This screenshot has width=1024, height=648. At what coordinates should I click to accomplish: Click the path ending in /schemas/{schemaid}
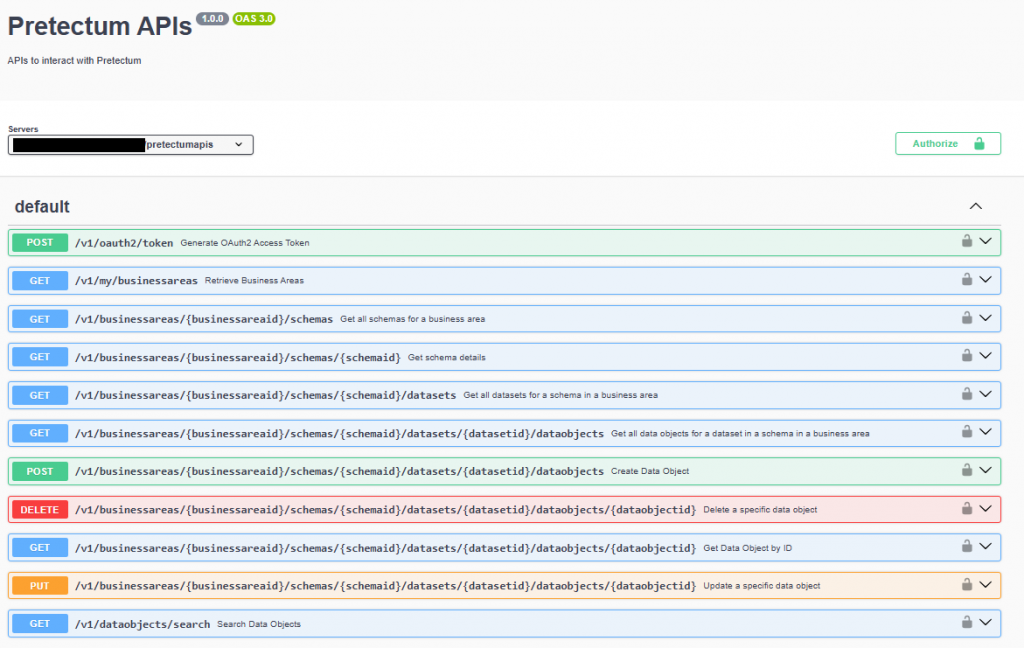pyautogui.click(x=238, y=357)
